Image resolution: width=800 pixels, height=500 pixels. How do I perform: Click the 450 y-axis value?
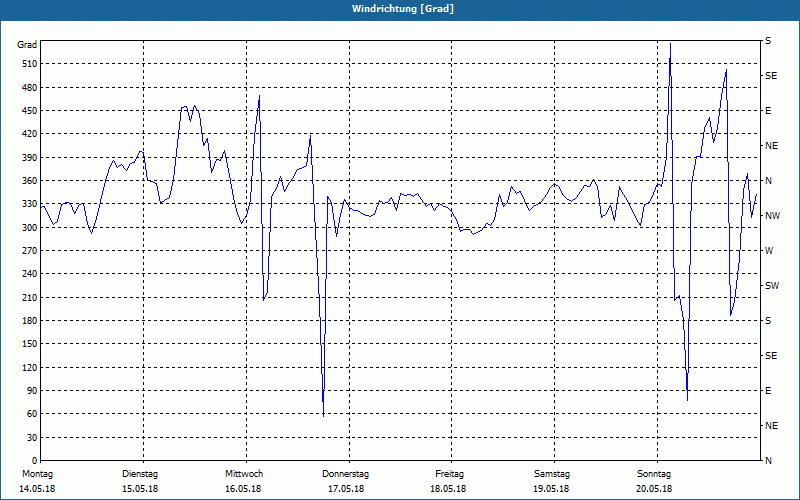click(29, 111)
